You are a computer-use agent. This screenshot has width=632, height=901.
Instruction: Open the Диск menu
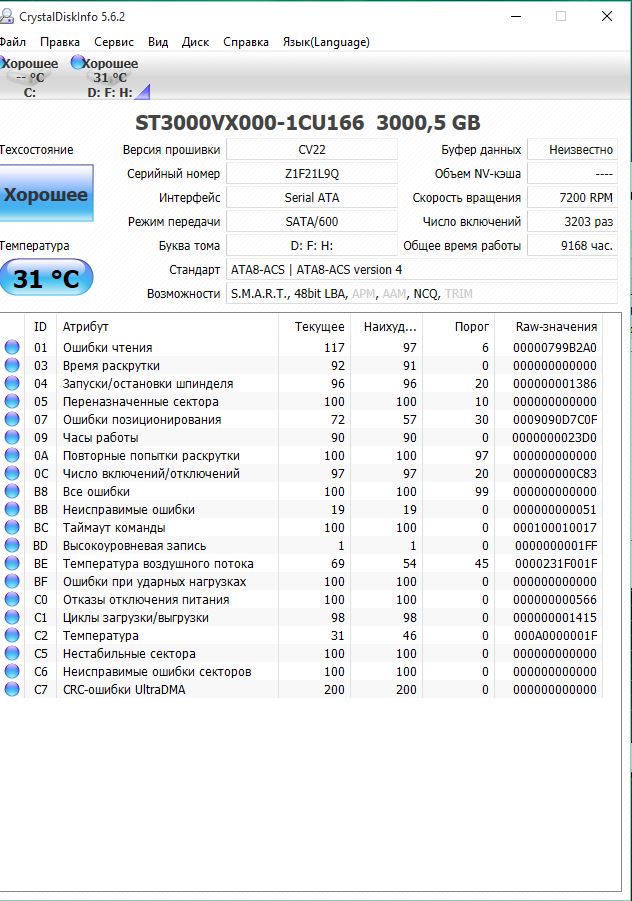pyautogui.click(x=195, y=42)
